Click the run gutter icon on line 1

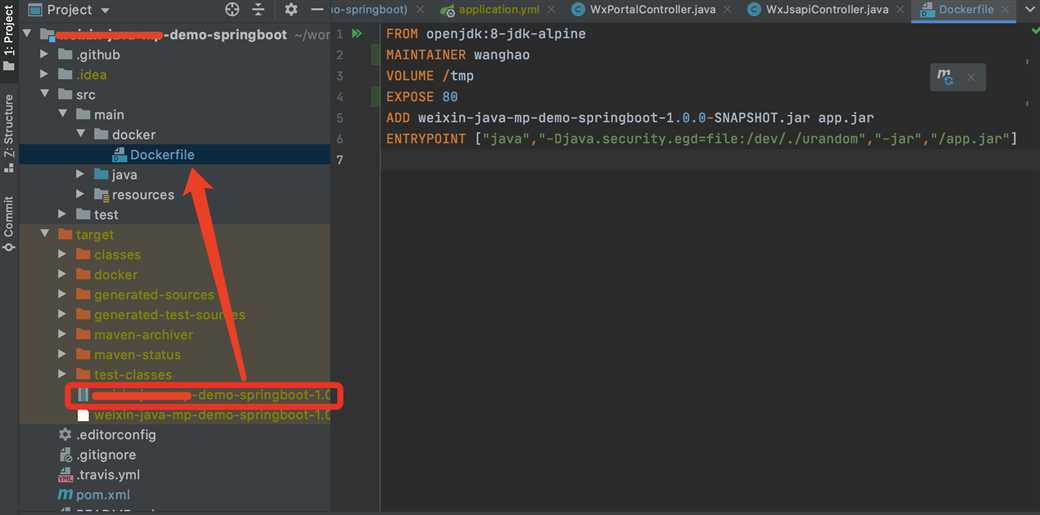[357, 34]
